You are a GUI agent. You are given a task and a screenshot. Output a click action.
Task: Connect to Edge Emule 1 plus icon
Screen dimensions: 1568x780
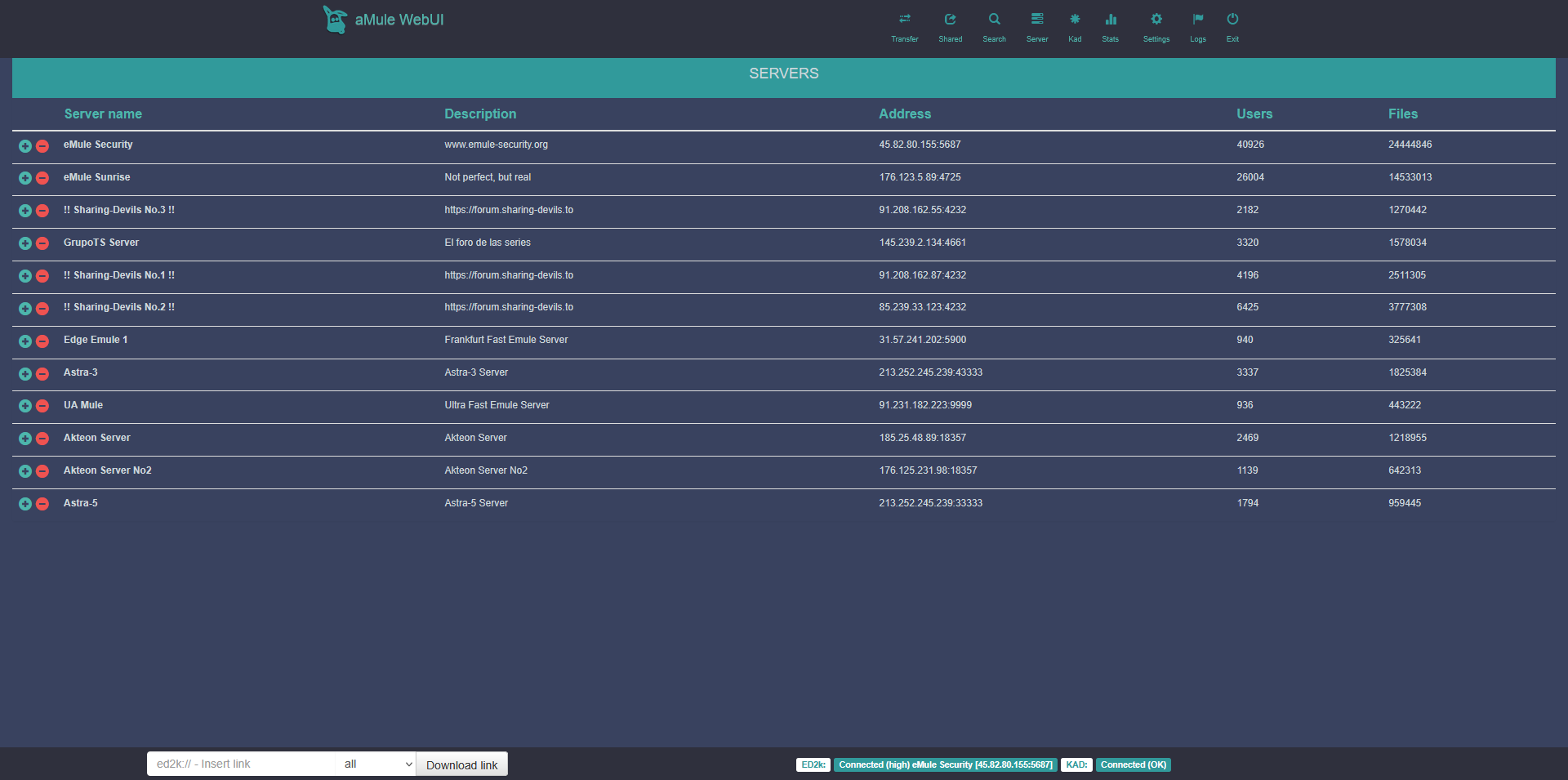25,341
